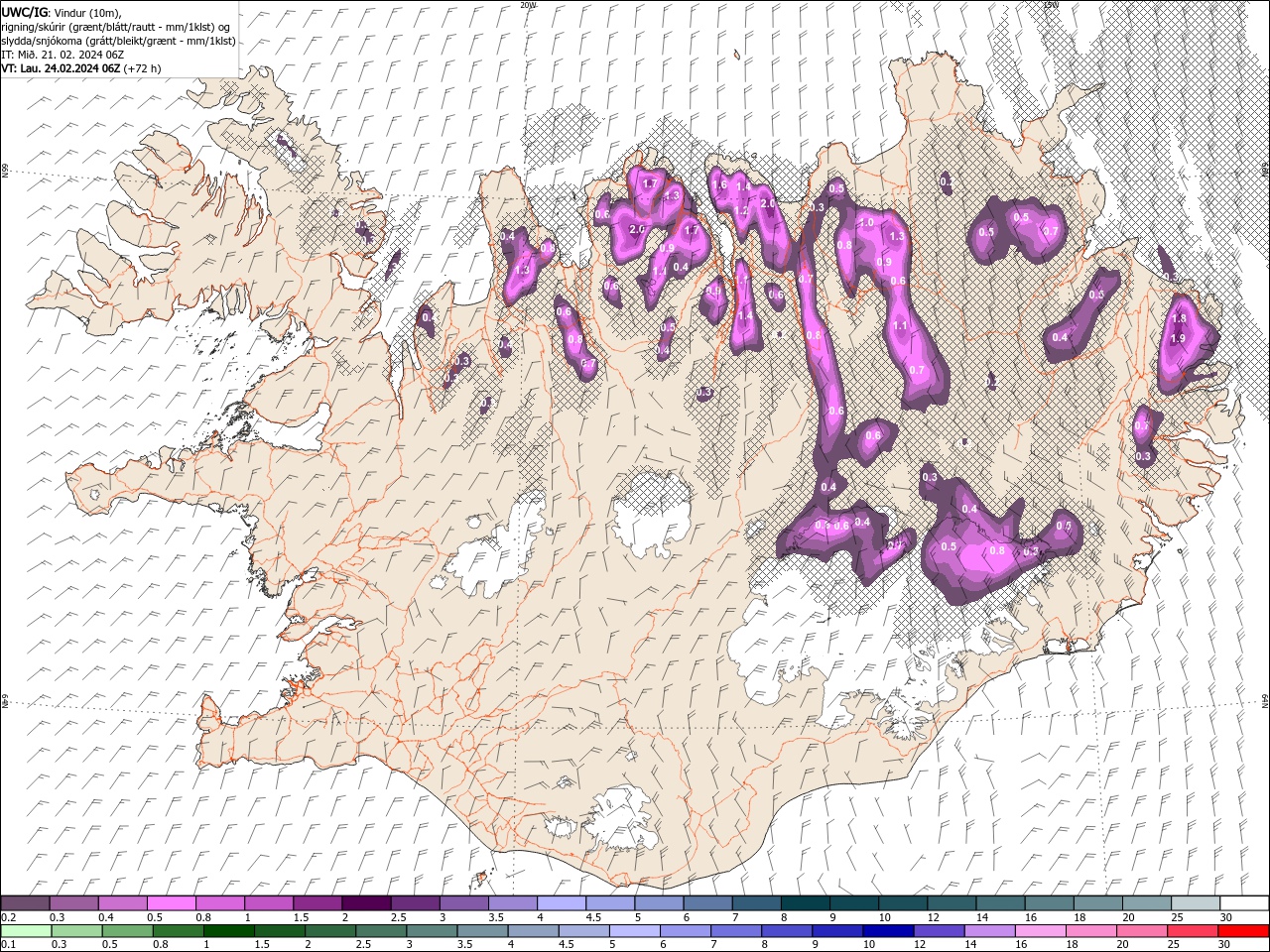Click the 'VT: Lau. 24.02.2024 06Z (+72 h)' line

81,68
